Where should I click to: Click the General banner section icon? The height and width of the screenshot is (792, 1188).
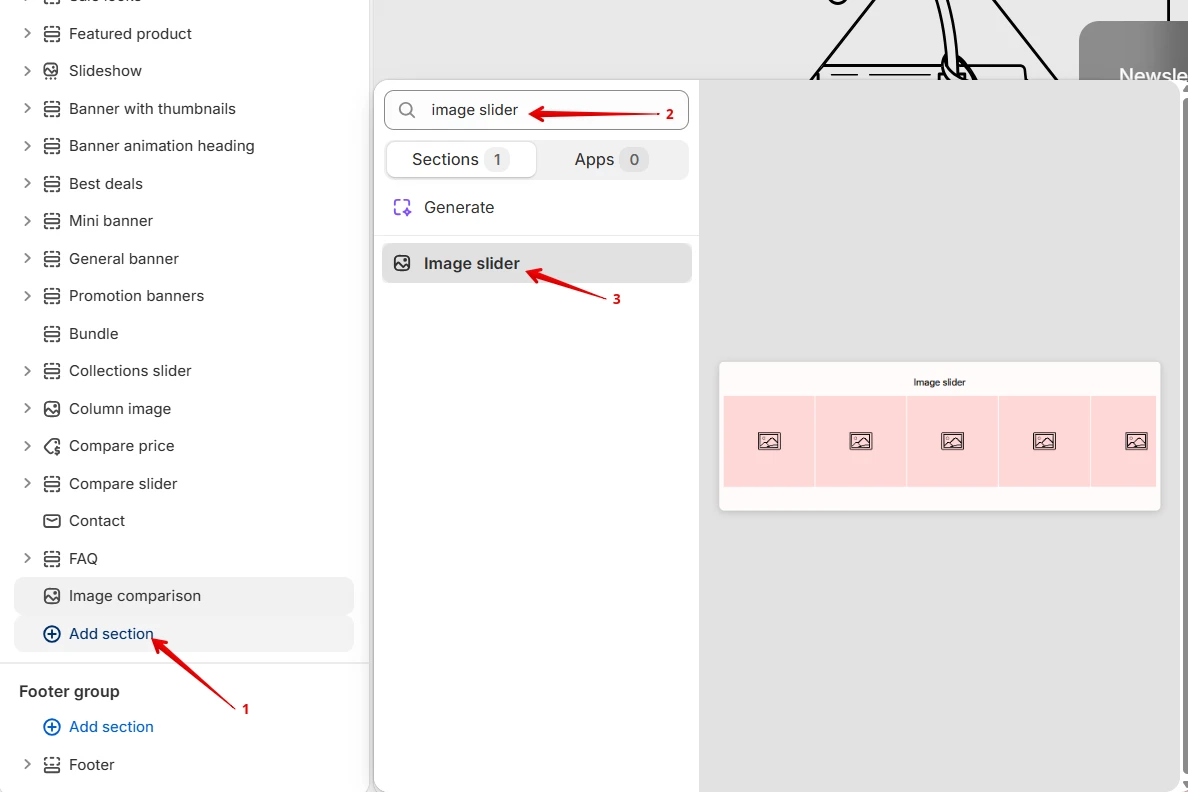point(52,259)
